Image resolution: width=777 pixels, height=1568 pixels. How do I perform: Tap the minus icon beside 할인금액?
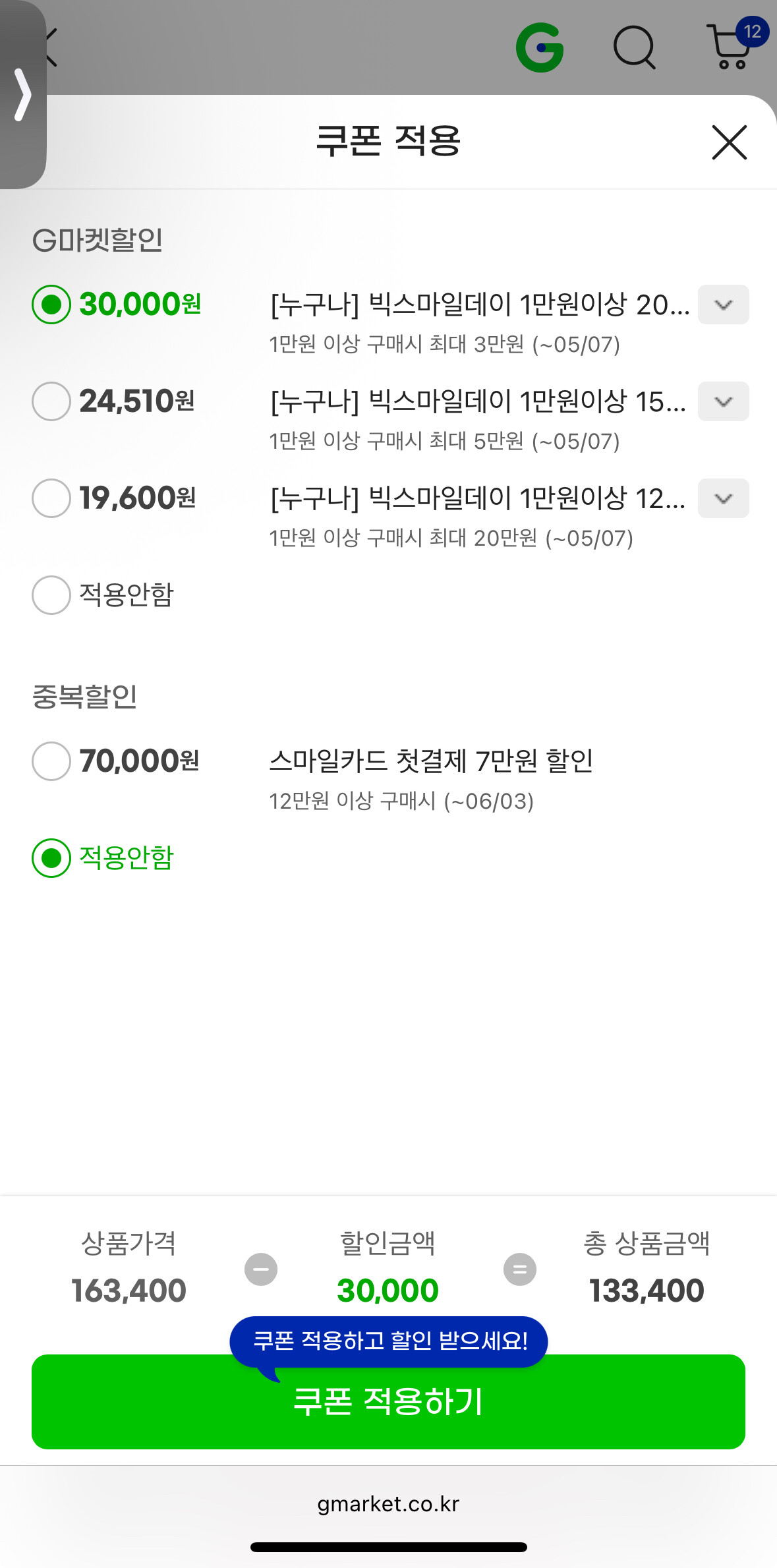(x=261, y=1269)
